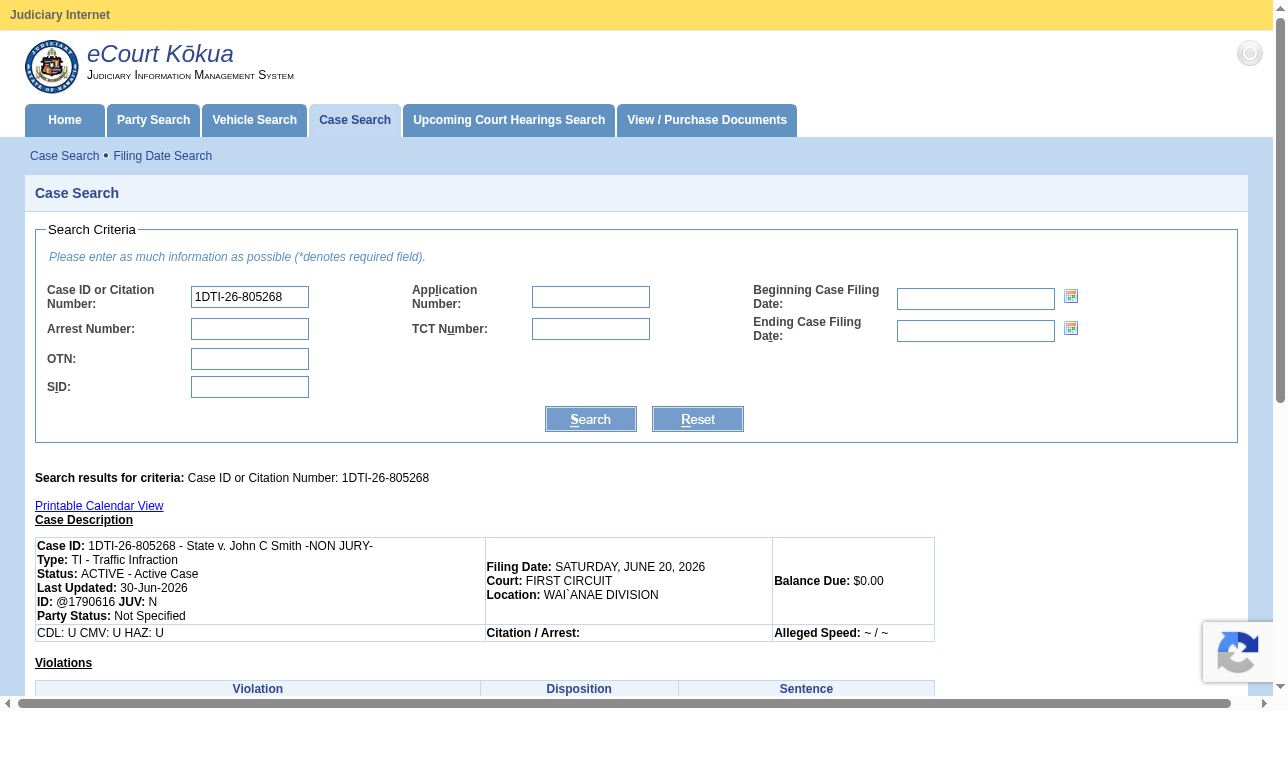Click the Case Description heading

[84, 520]
